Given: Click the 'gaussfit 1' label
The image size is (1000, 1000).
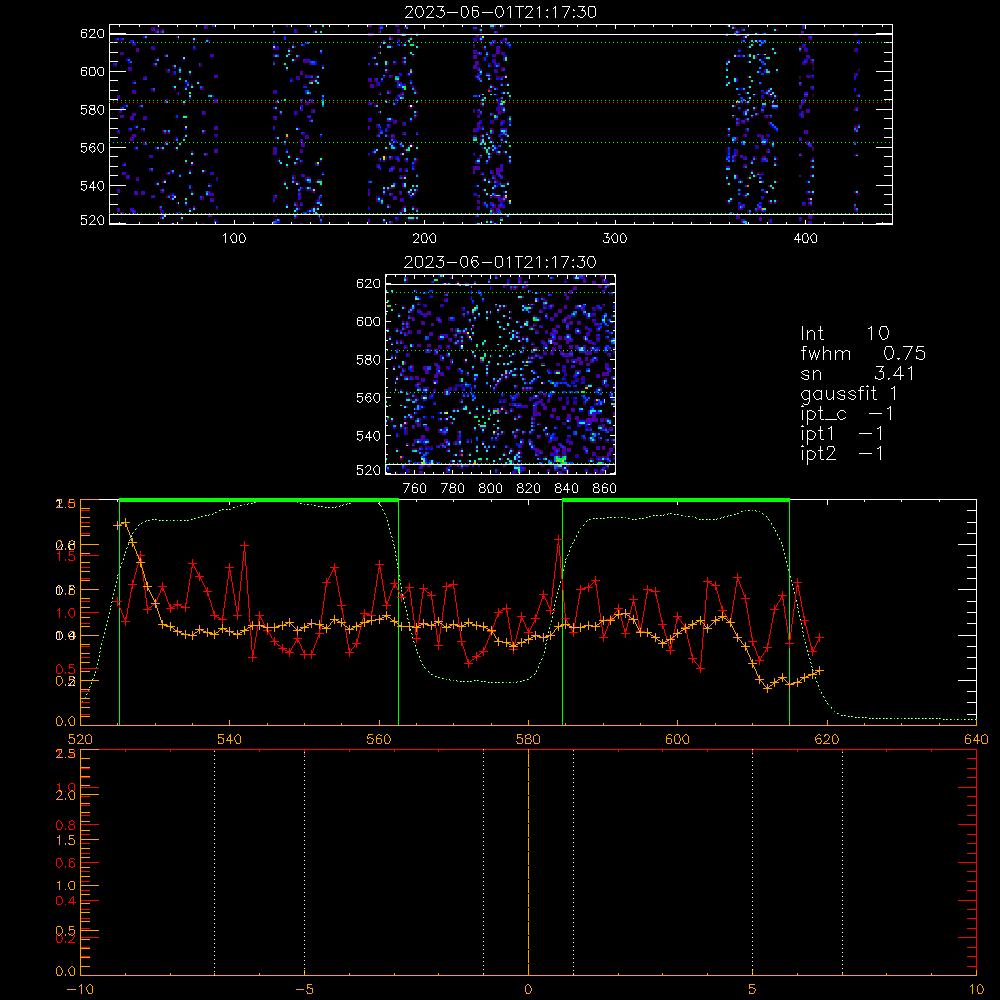Looking at the screenshot, I should (849, 394).
